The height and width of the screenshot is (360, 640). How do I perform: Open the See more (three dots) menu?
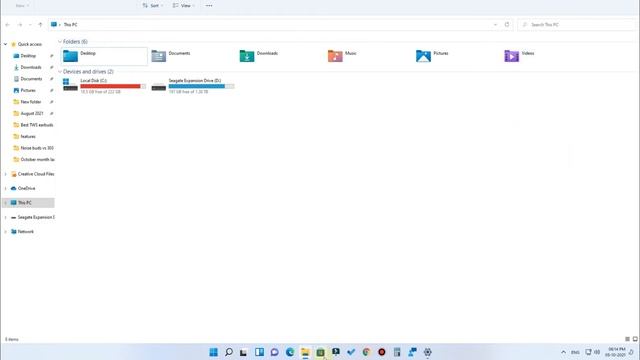[x=209, y=6]
